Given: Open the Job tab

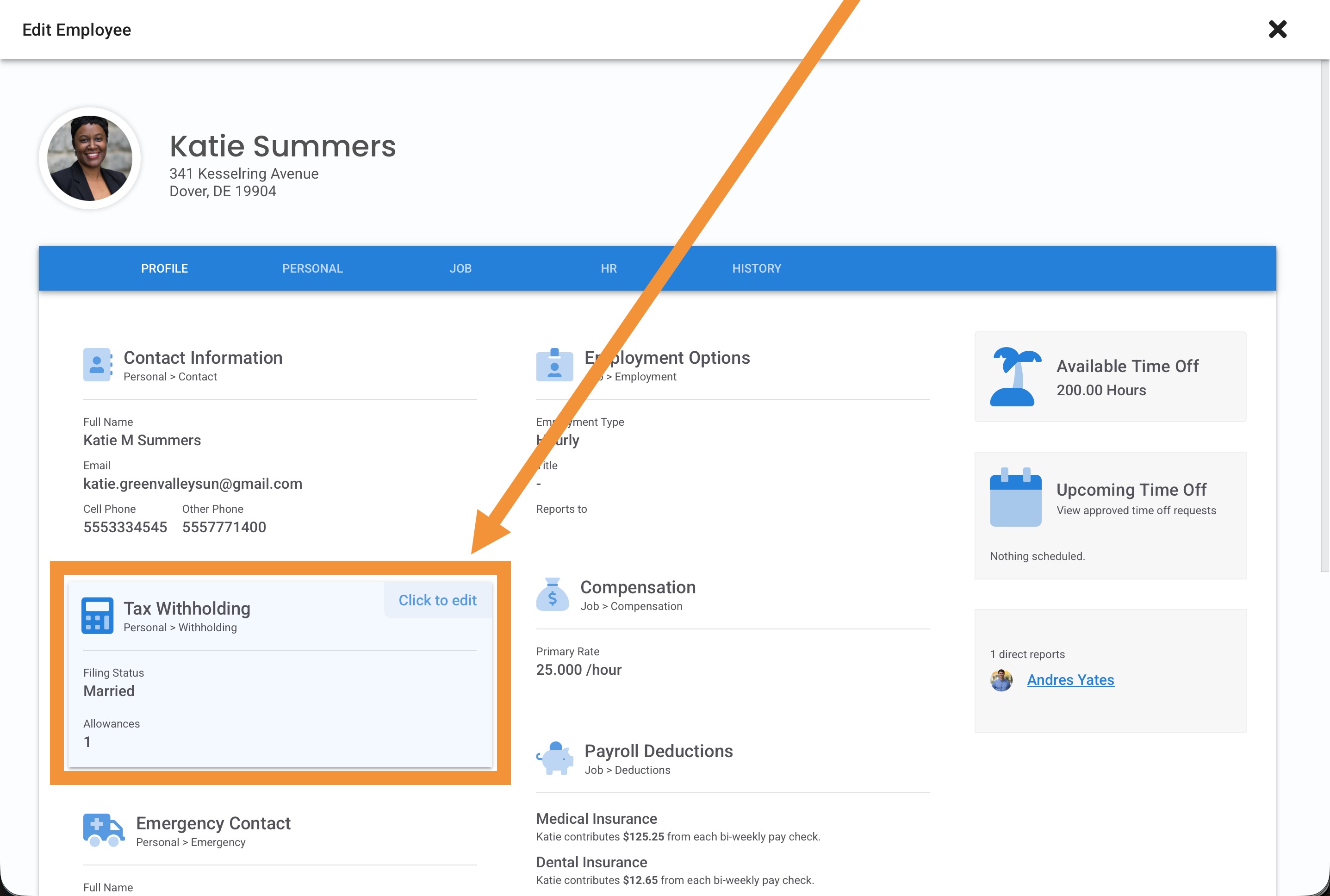Looking at the screenshot, I should click(460, 268).
